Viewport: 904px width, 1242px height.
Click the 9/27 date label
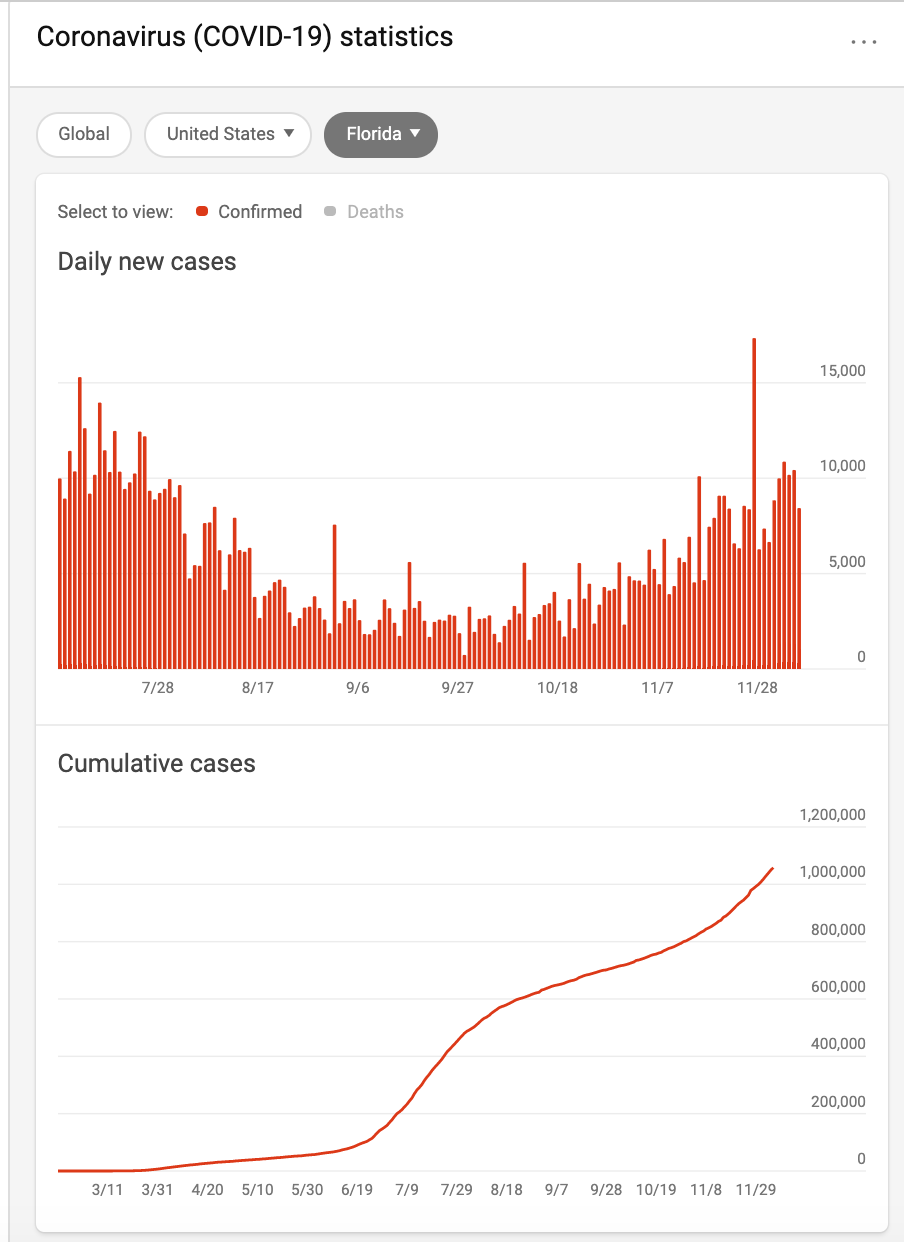tap(458, 688)
